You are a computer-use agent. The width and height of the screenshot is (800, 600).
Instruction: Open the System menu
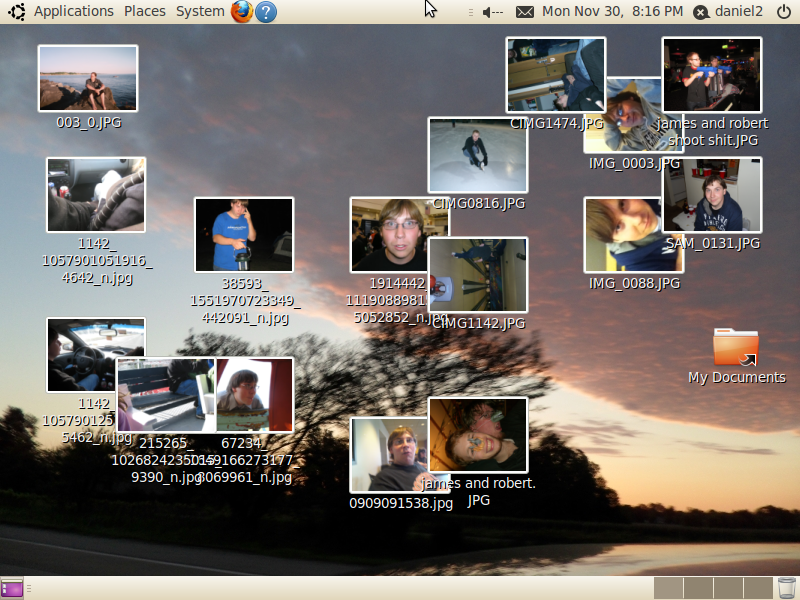pos(200,11)
